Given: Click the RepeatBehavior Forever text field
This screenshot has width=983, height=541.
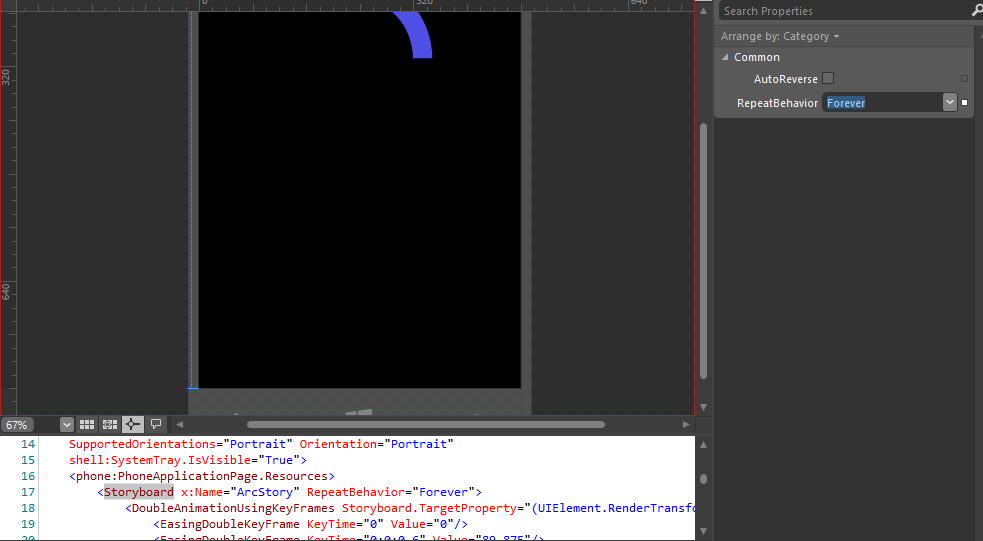Looking at the screenshot, I should [x=880, y=103].
